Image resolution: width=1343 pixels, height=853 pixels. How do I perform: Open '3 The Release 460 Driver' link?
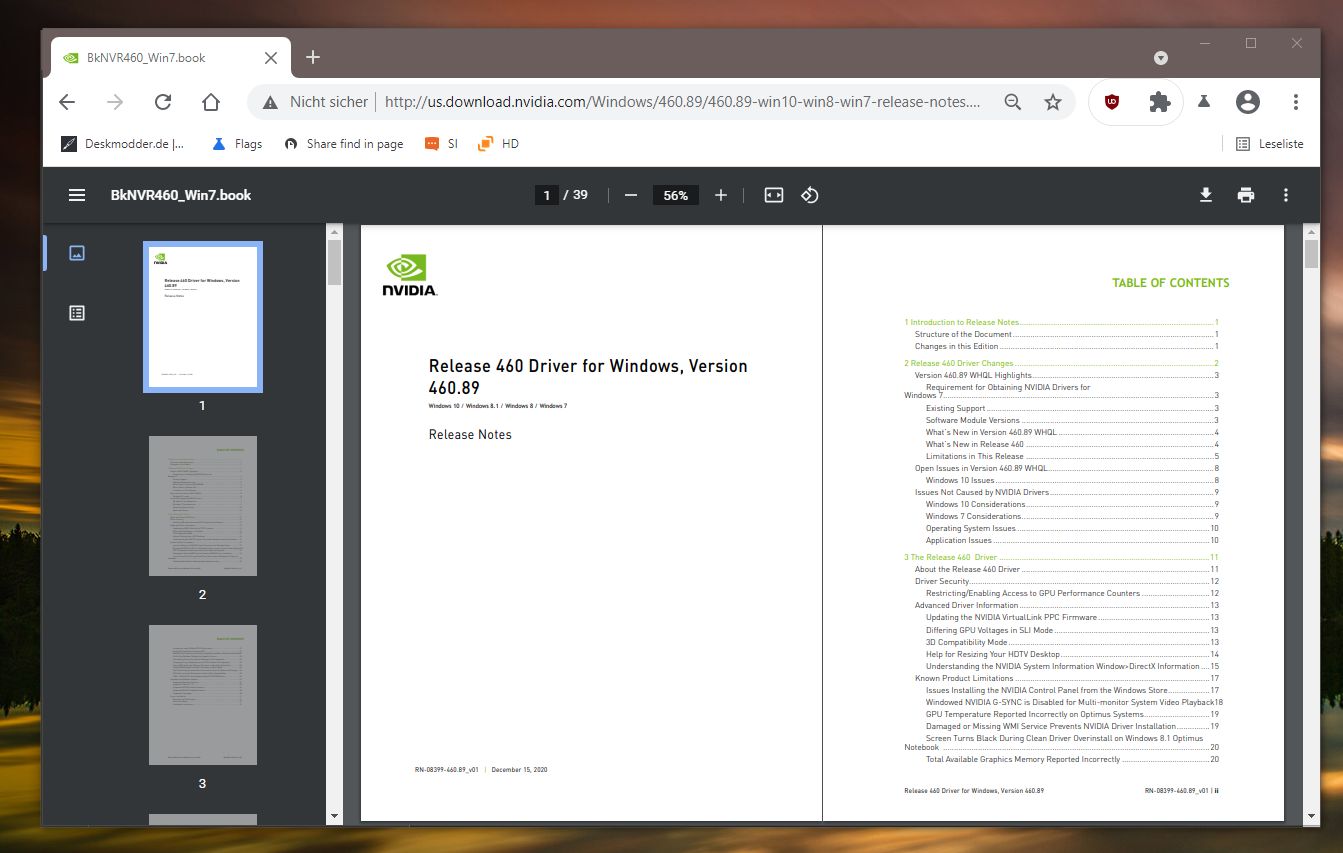click(1061, 557)
